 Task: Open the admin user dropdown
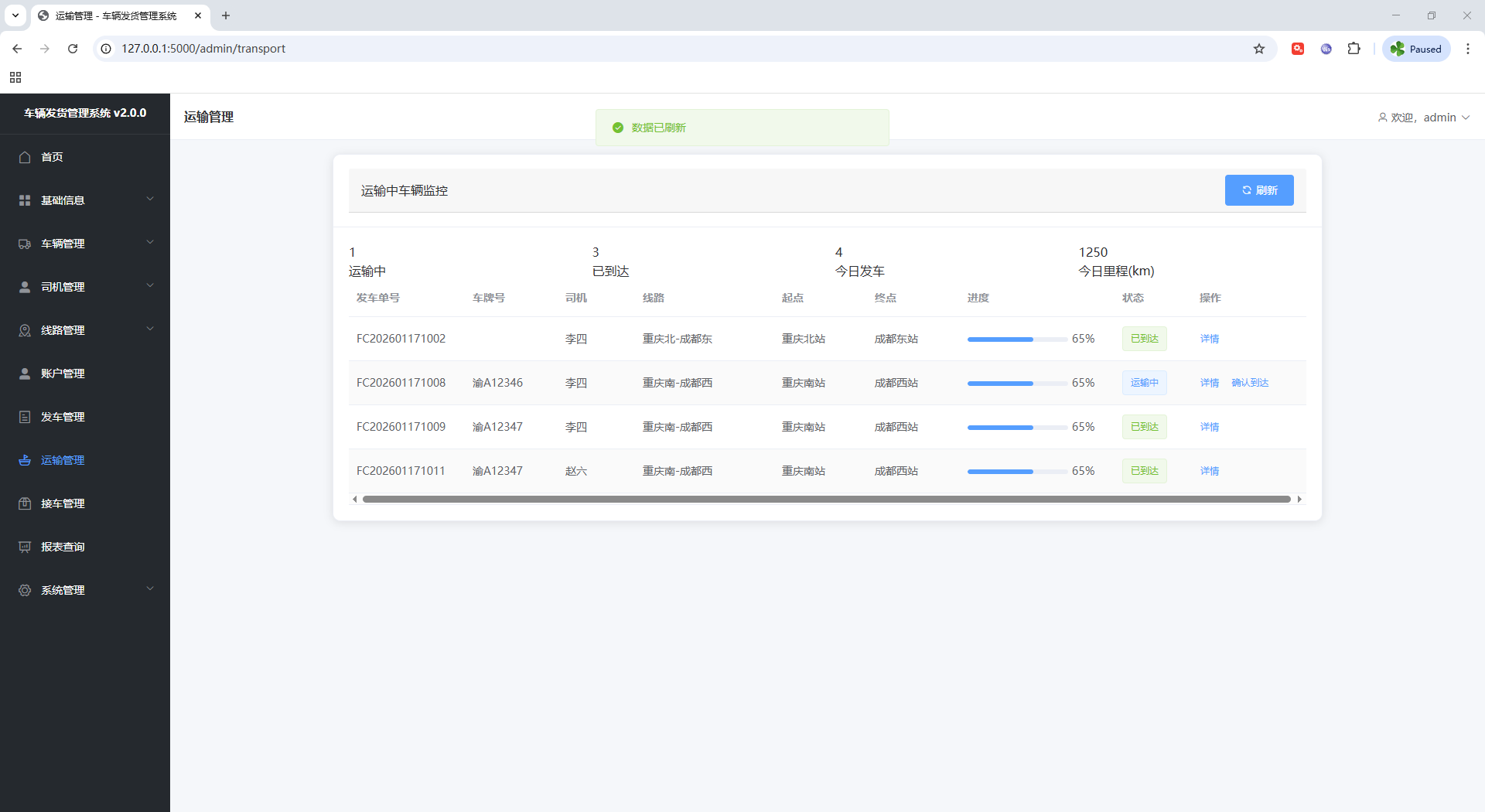click(x=1423, y=118)
